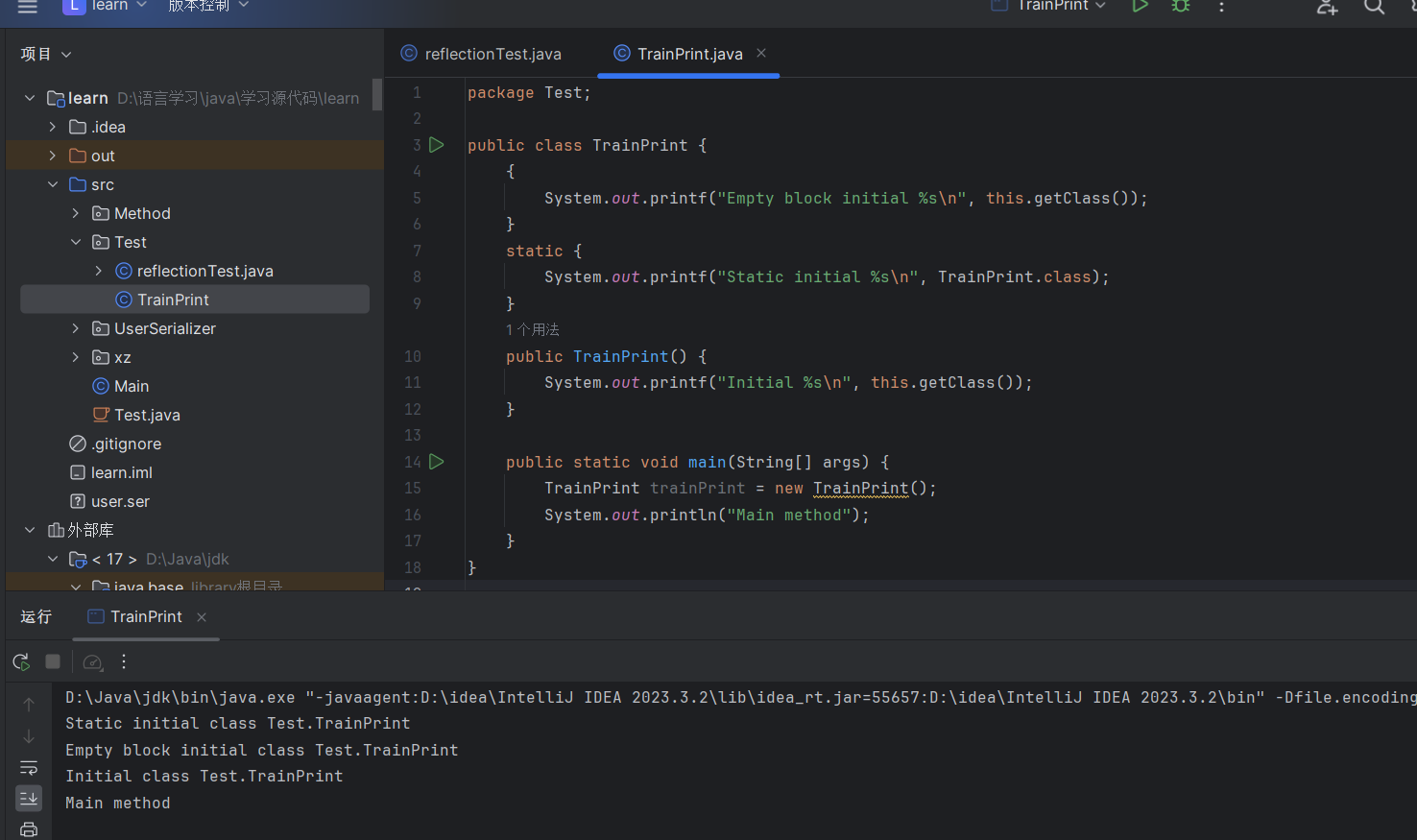1417x840 pixels.
Task: Expand the xz package
Action: tap(76, 357)
